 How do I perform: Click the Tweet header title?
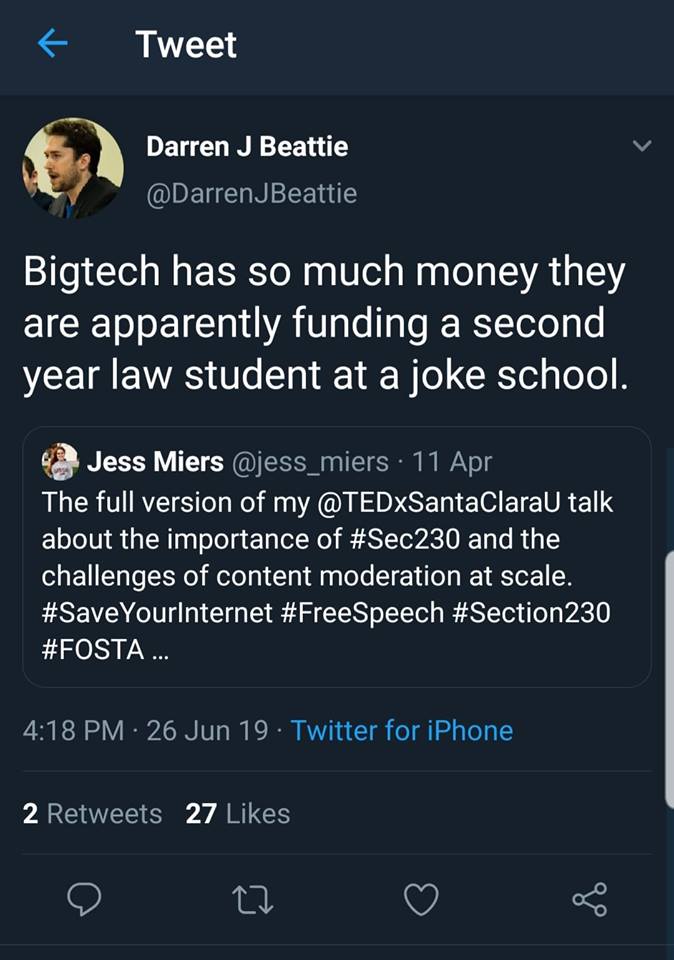coord(186,45)
